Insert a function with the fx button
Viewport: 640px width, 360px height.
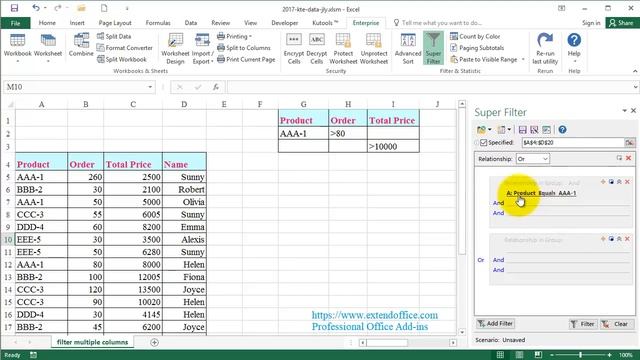(216, 87)
